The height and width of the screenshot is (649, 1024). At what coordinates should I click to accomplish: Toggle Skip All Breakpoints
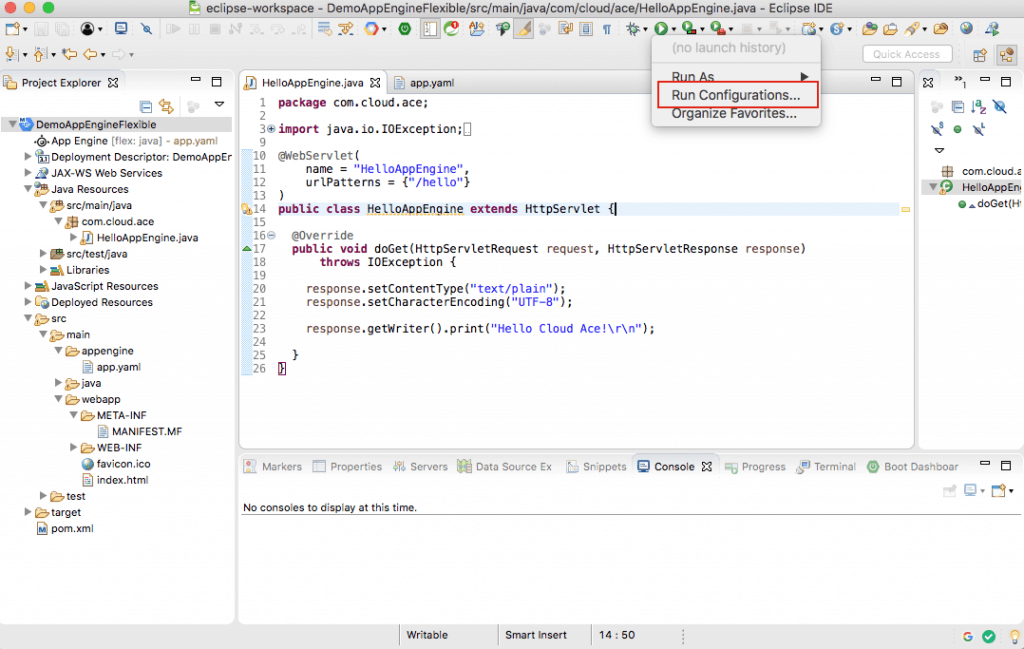click(x=145, y=30)
